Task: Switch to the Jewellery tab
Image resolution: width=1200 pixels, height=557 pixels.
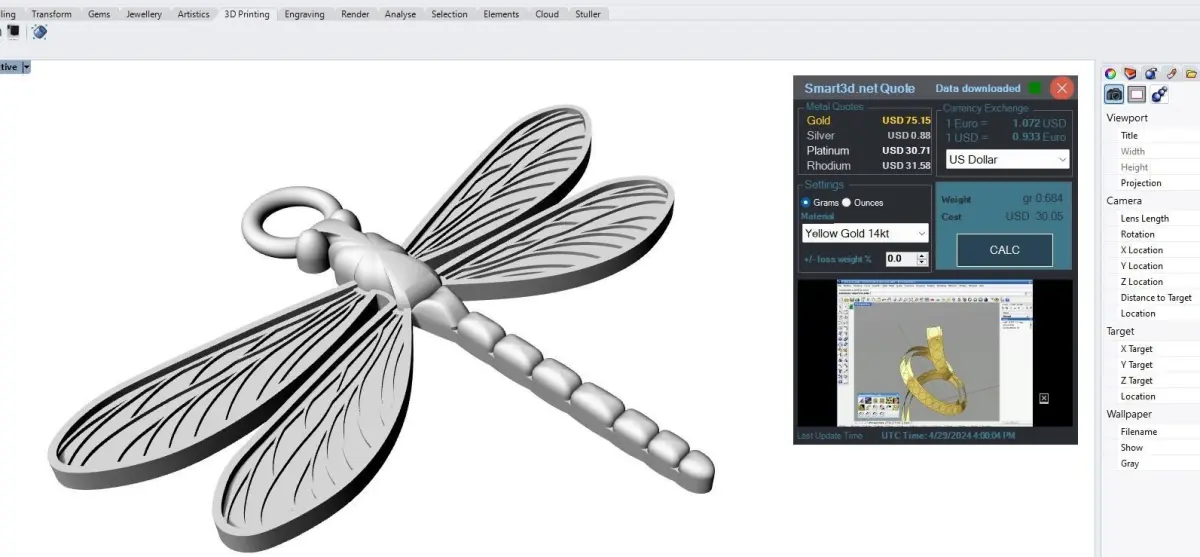Action: coord(144,14)
